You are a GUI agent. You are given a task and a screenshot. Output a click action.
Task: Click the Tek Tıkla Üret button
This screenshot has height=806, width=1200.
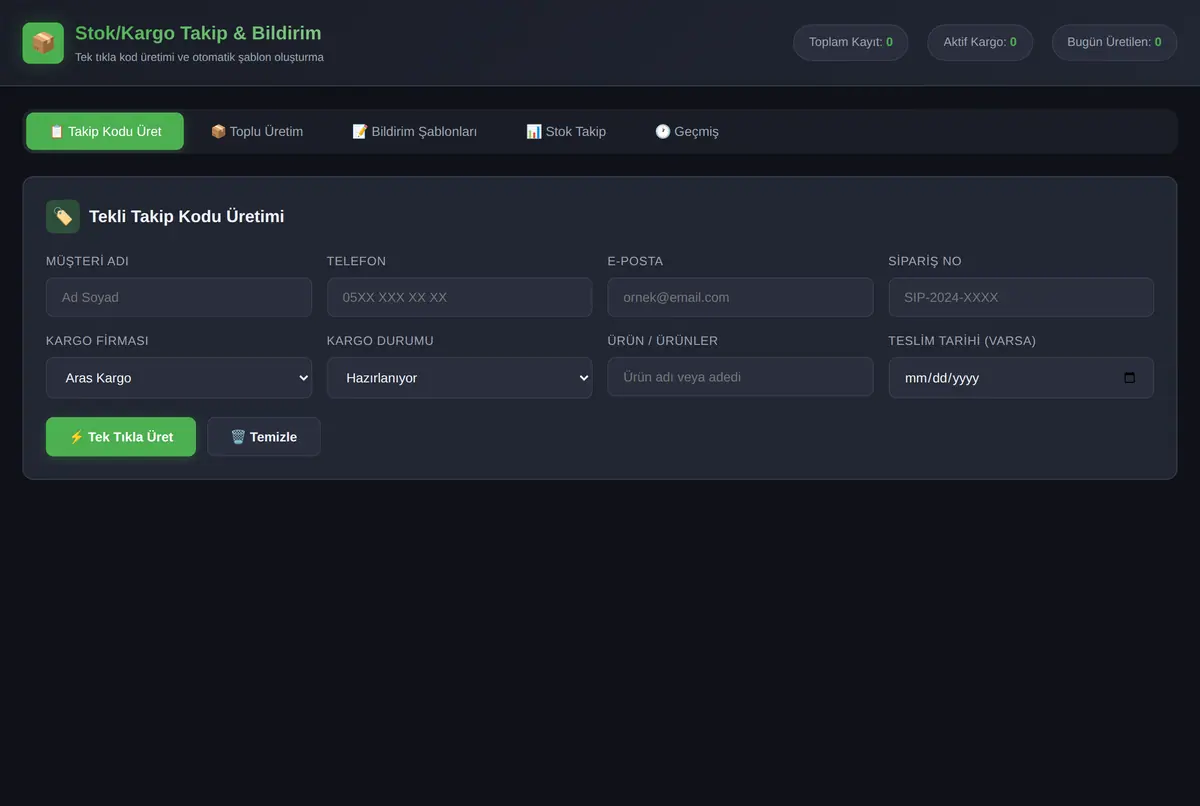[121, 437]
